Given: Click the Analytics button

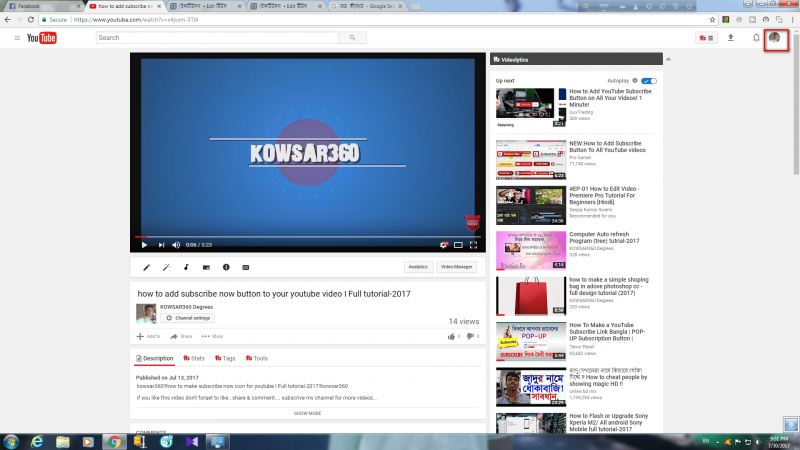Looking at the screenshot, I should pyautogui.click(x=418, y=267).
